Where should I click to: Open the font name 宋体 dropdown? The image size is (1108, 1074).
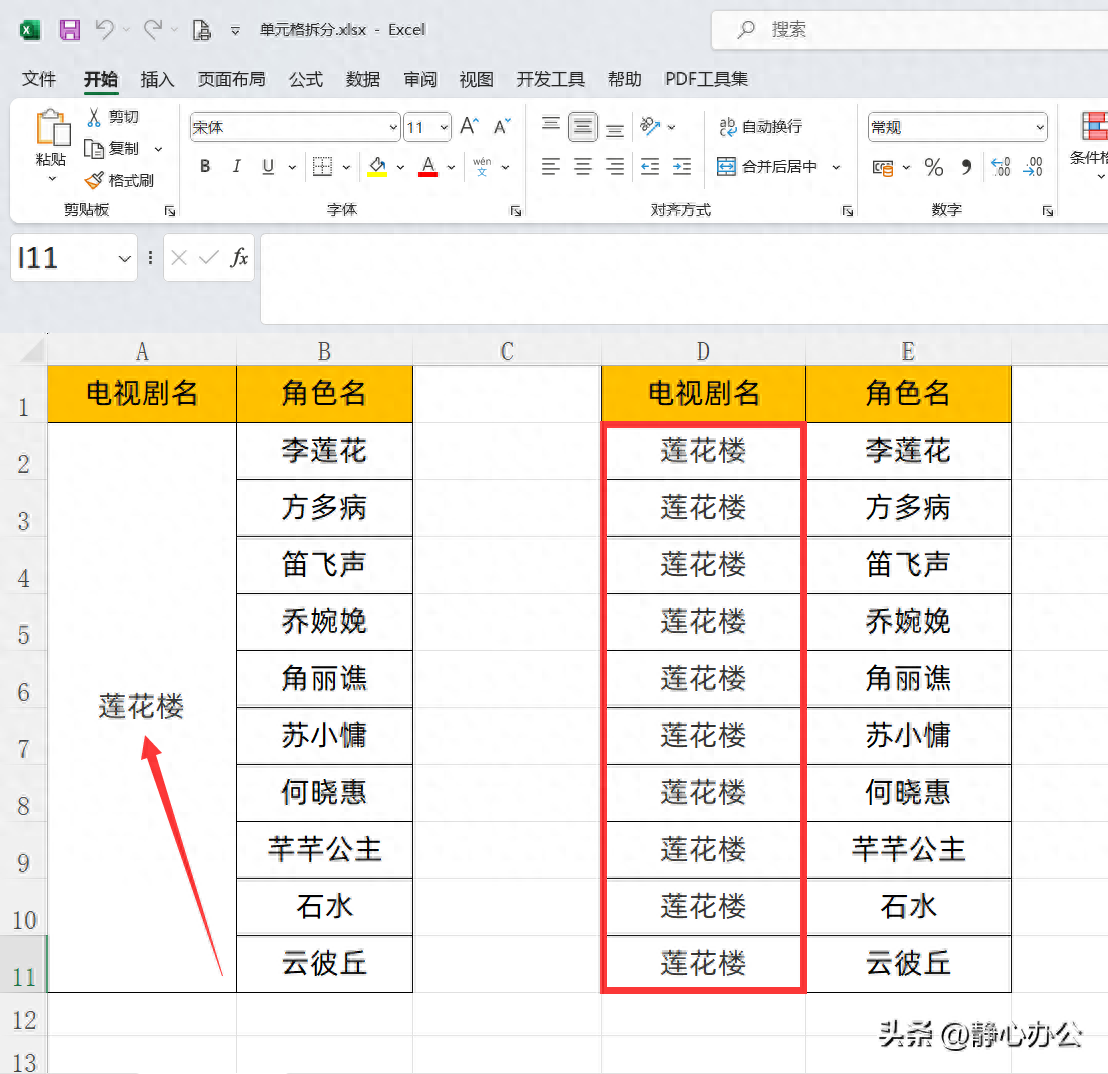(393, 128)
